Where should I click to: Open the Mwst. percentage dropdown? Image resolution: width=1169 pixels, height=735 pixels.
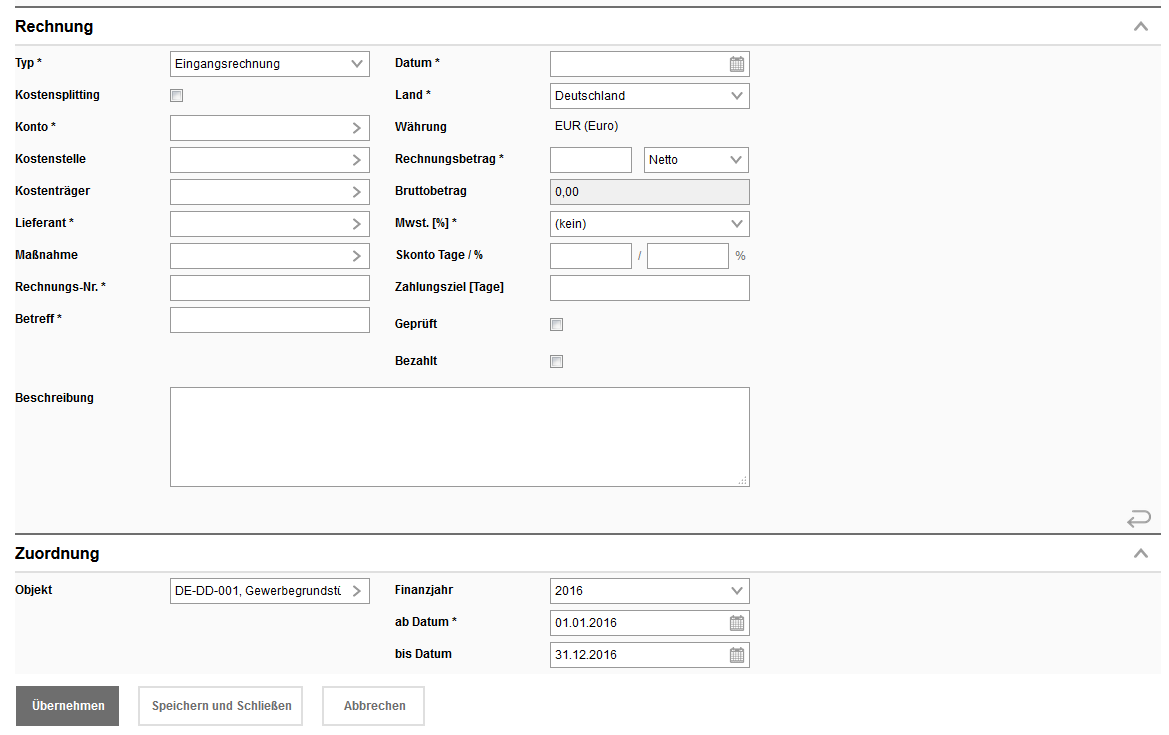coord(649,224)
